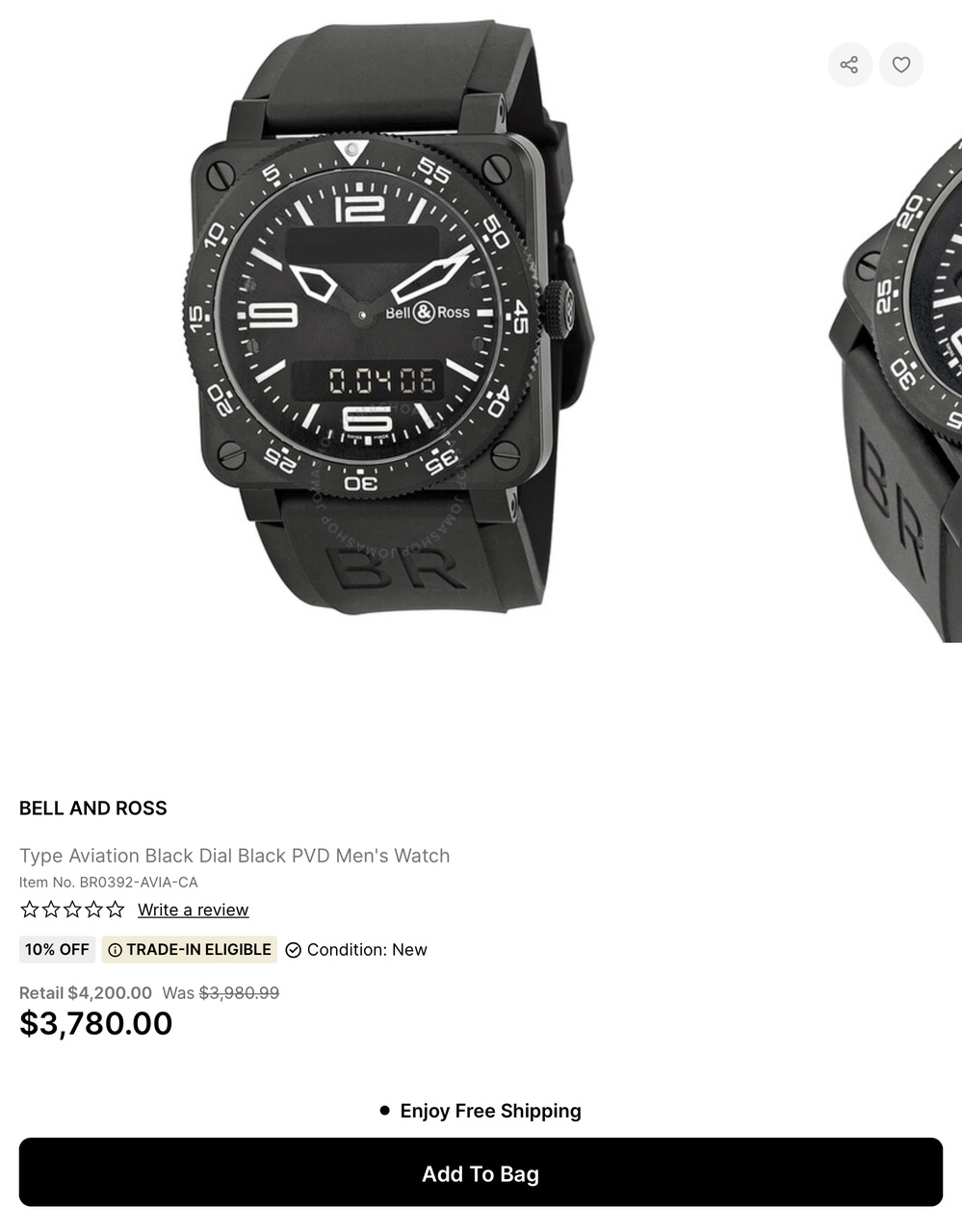The width and height of the screenshot is (962, 1232).
Task: Click the Type Aviation Black Dial product title
Action: pyautogui.click(x=235, y=856)
